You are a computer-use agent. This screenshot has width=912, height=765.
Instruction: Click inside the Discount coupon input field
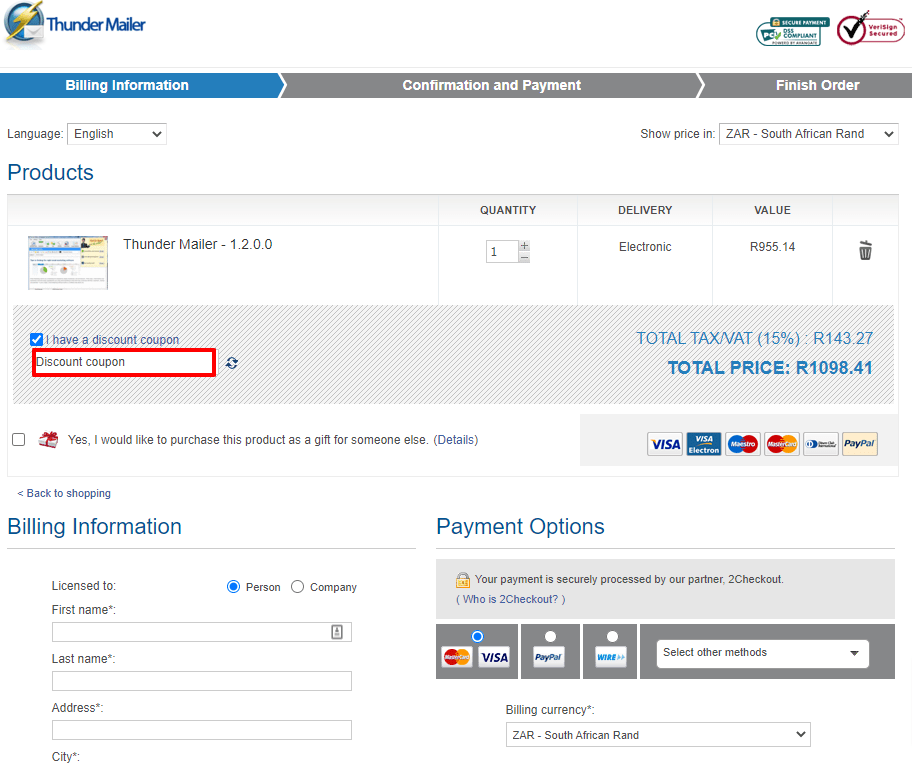(123, 362)
